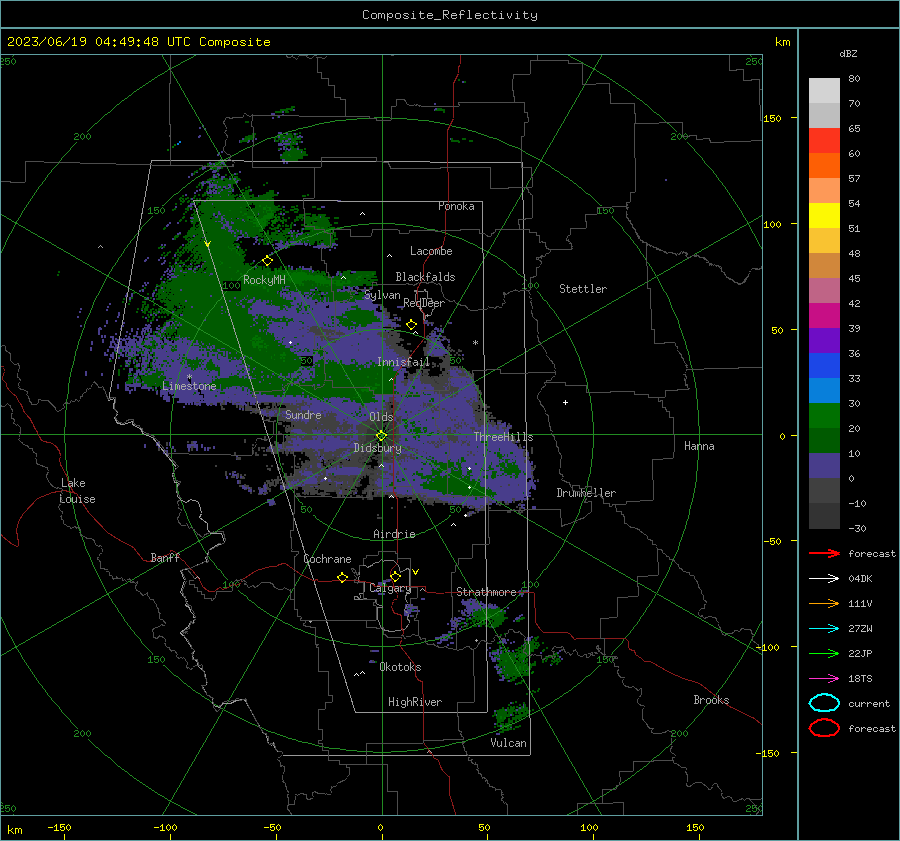Click the RedDeer city label

(424, 303)
